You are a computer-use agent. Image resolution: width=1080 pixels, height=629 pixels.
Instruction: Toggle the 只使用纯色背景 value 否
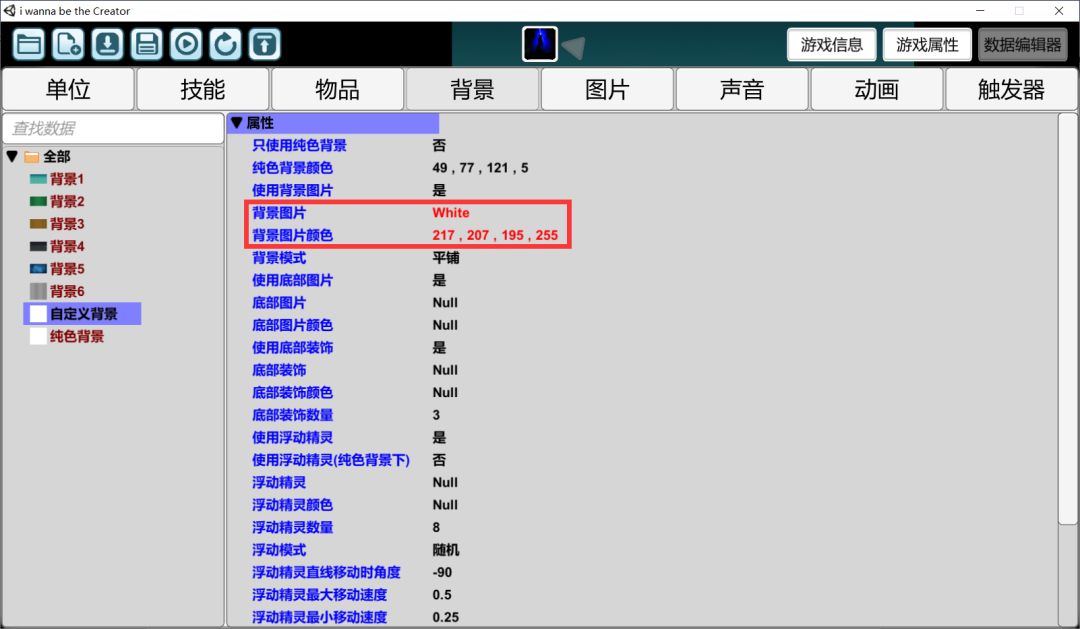click(x=439, y=145)
